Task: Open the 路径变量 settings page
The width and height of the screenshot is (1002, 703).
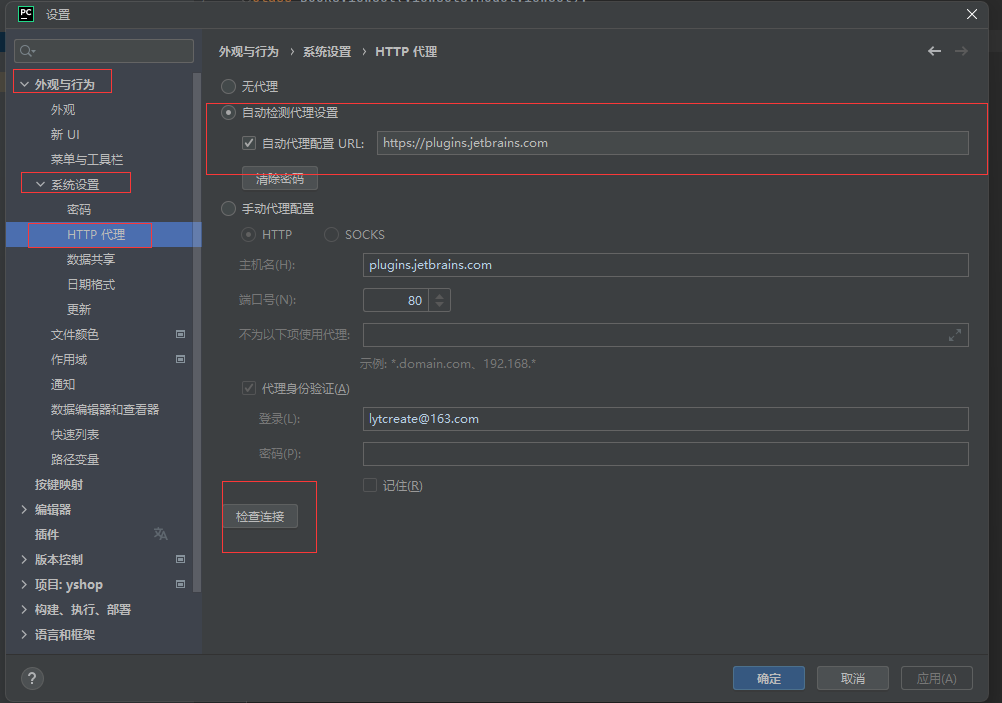Action: (75, 460)
